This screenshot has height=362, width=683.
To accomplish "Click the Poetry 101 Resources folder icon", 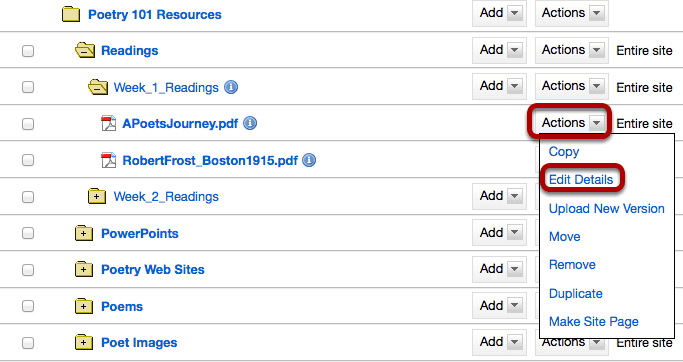I will [71, 14].
